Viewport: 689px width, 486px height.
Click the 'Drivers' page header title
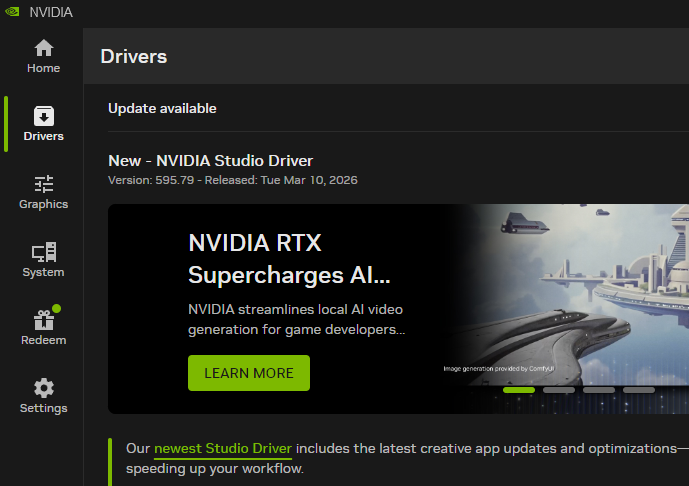(x=134, y=56)
